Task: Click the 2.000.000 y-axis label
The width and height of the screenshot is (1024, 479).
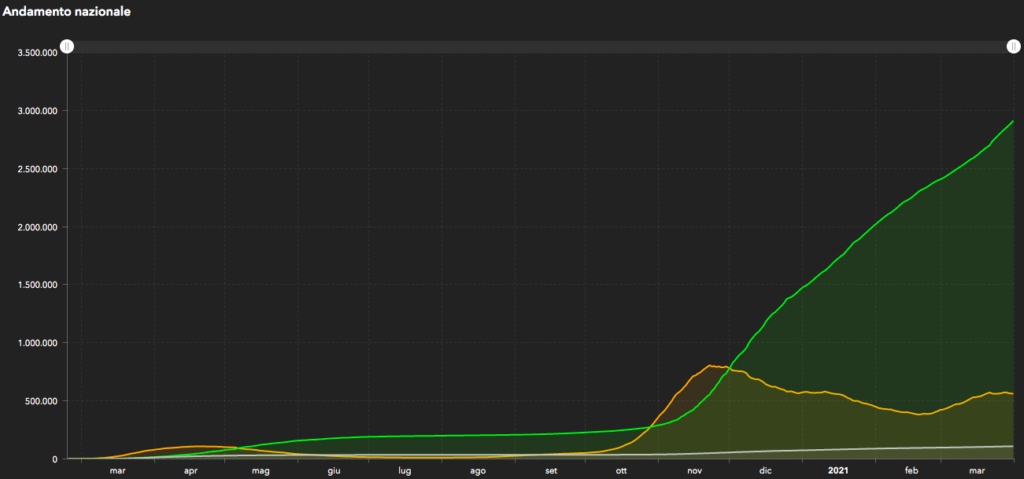Action: tap(36, 227)
